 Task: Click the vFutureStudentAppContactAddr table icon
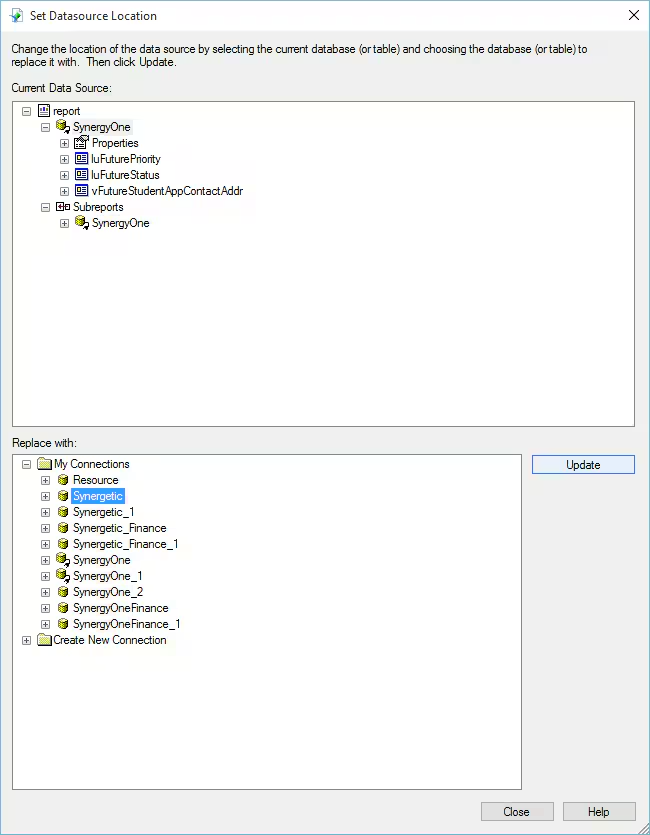click(81, 191)
